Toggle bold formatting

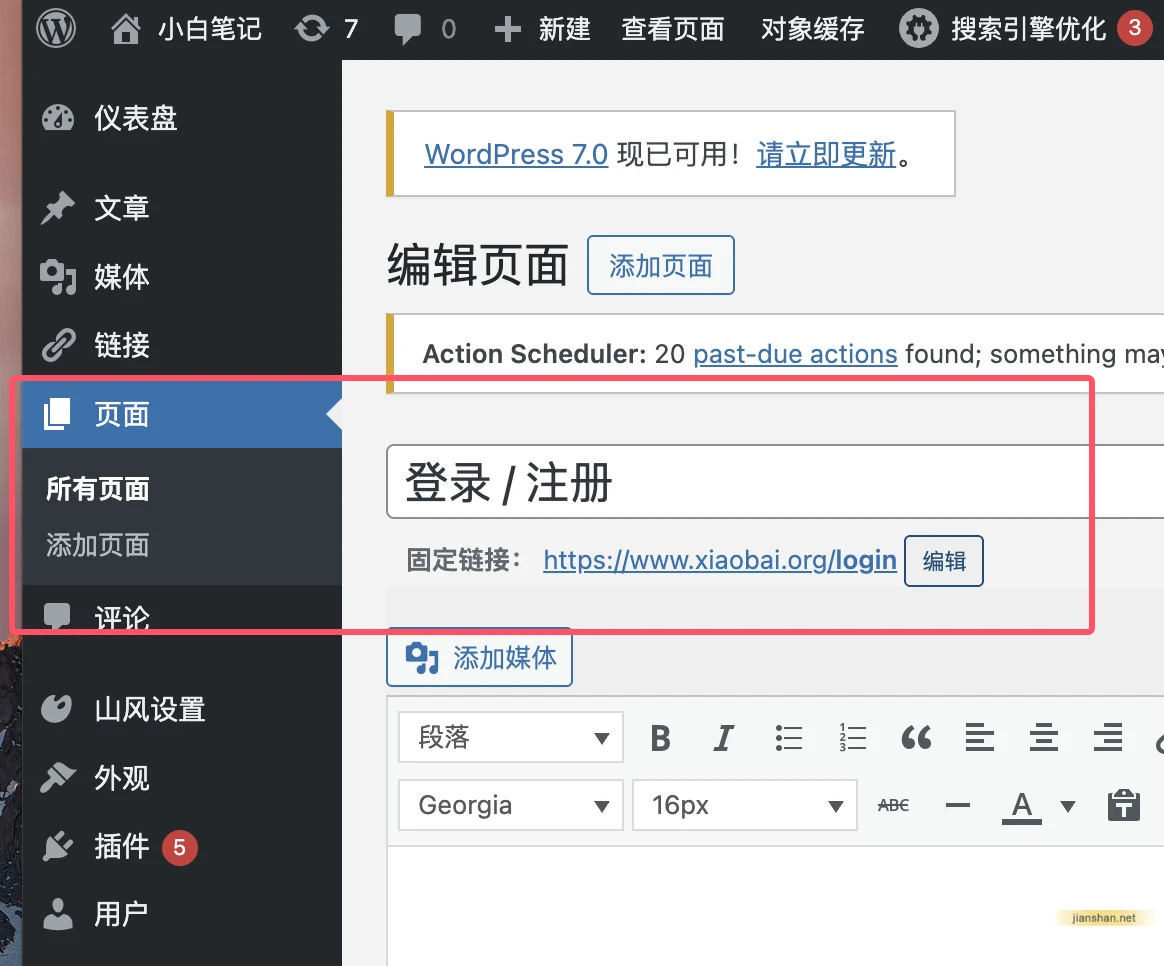click(660, 738)
